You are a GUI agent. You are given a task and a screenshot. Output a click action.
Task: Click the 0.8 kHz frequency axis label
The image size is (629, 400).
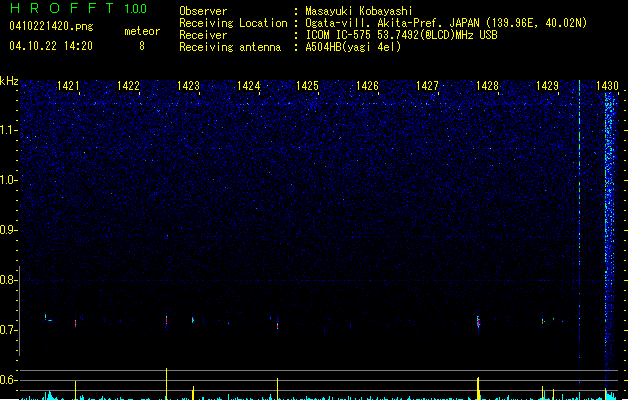point(8,280)
